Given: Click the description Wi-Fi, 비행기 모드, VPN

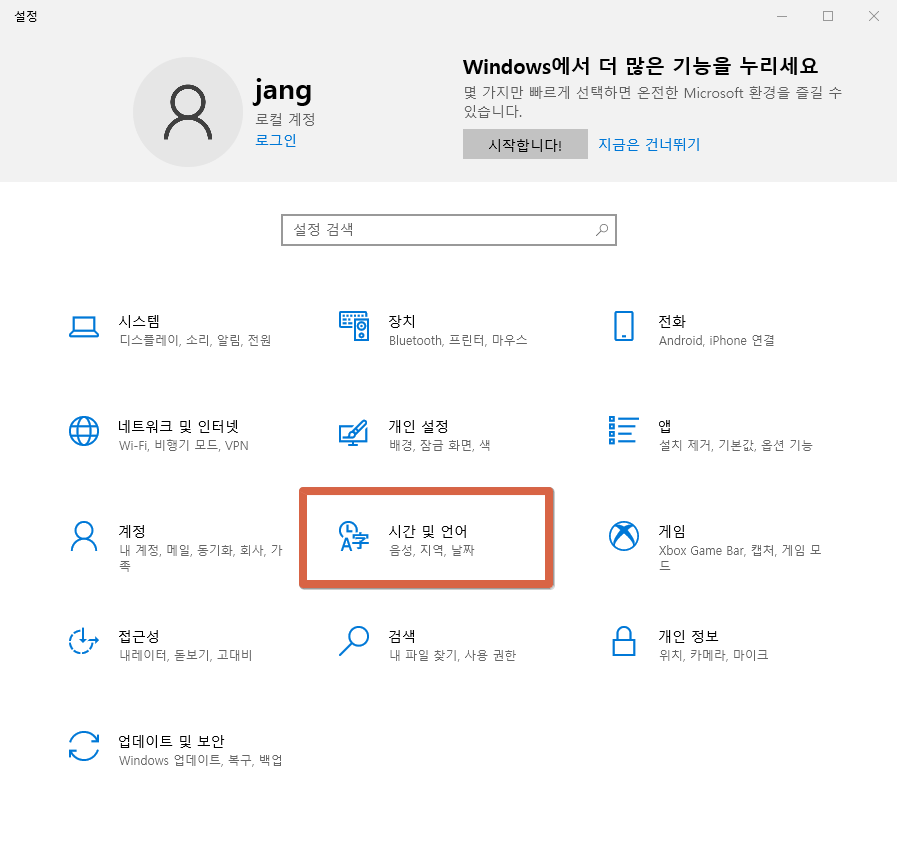Looking at the screenshot, I should tap(184, 446).
